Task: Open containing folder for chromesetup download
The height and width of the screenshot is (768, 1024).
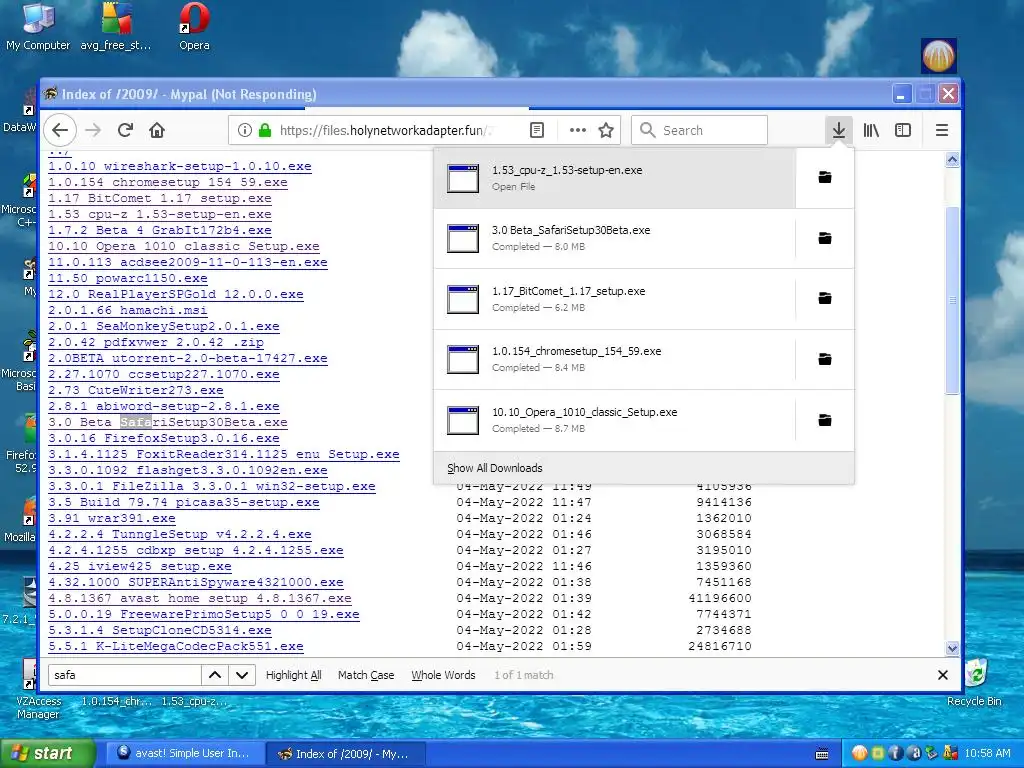Action: (825, 359)
